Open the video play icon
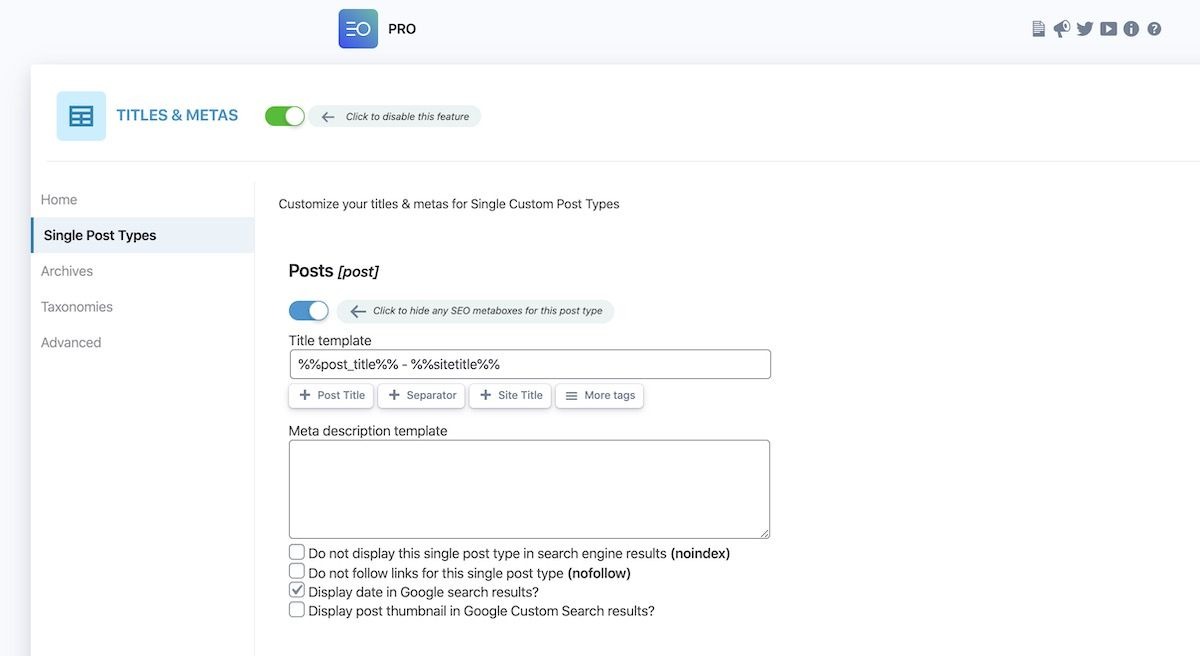 pos(1108,29)
